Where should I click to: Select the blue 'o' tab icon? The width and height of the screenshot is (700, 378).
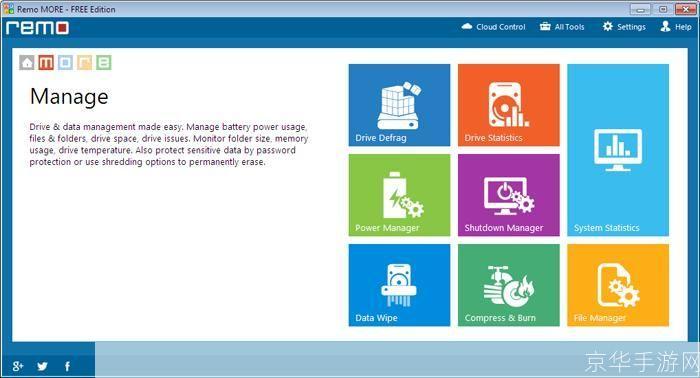[65, 62]
